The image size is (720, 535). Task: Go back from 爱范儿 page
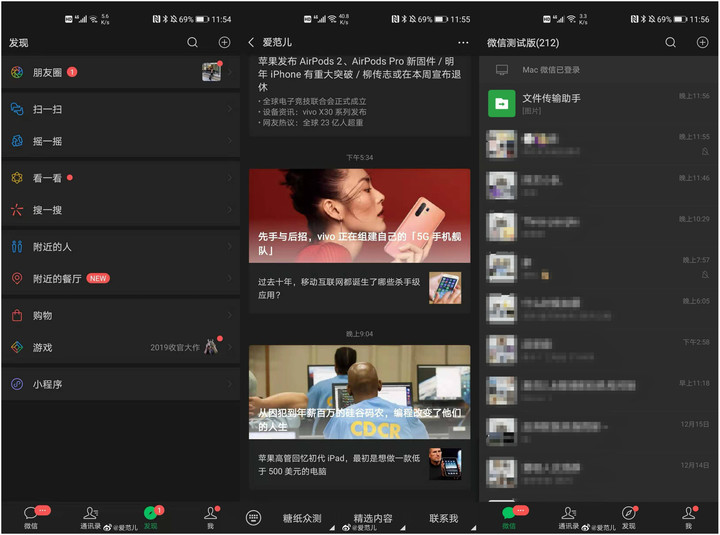coord(251,43)
